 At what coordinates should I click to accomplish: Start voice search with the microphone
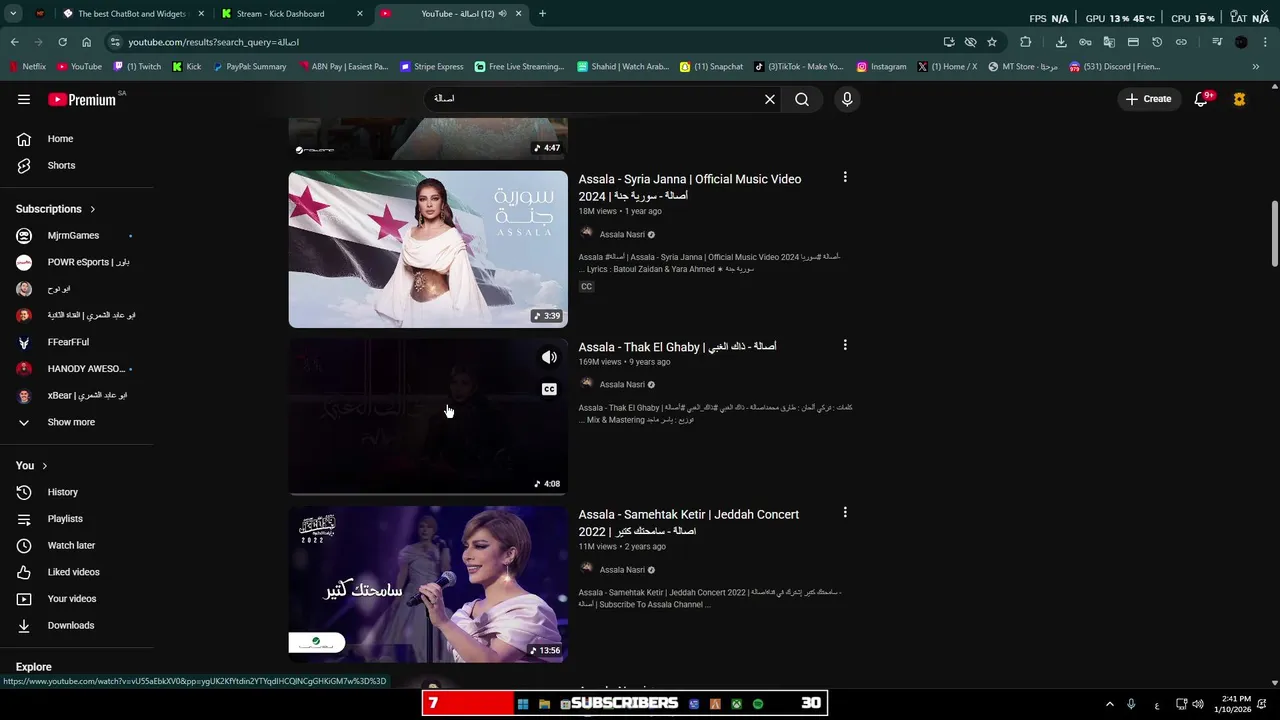click(x=847, y=99)
